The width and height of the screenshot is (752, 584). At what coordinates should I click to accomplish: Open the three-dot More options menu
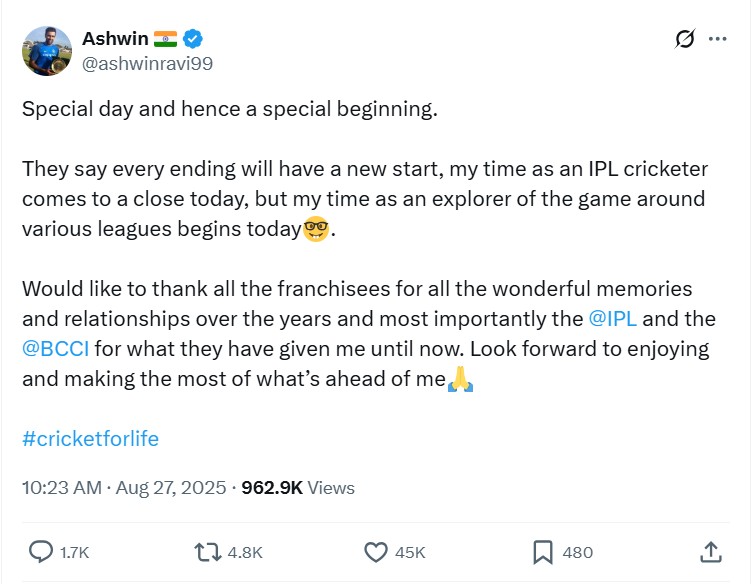[x=717, y=39]
